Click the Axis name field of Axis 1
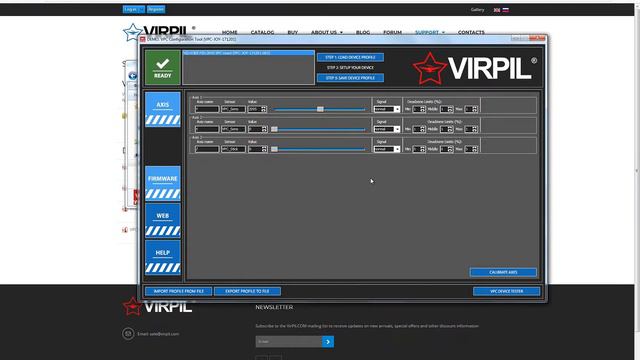 207,109
